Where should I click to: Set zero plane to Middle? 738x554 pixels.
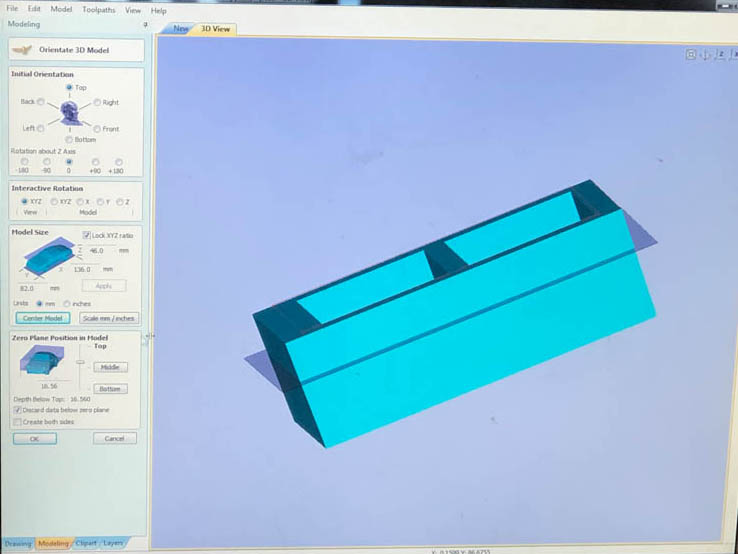tap(111, 367)
